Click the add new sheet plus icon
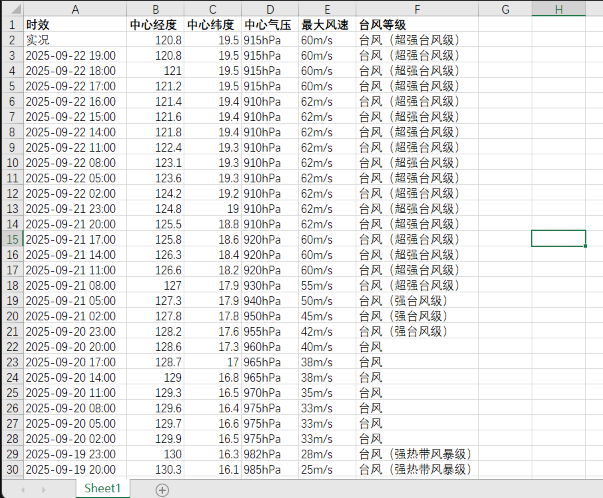This screenshot has height=498, width=603. [162, 490]
